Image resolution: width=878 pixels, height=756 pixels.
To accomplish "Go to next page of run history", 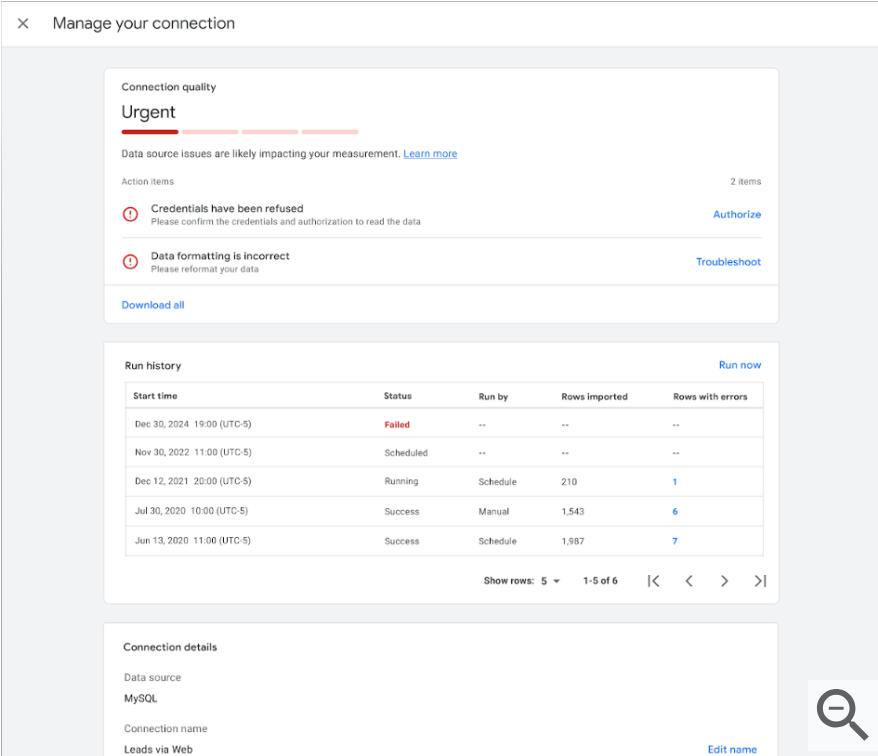I will click(724, 581).
